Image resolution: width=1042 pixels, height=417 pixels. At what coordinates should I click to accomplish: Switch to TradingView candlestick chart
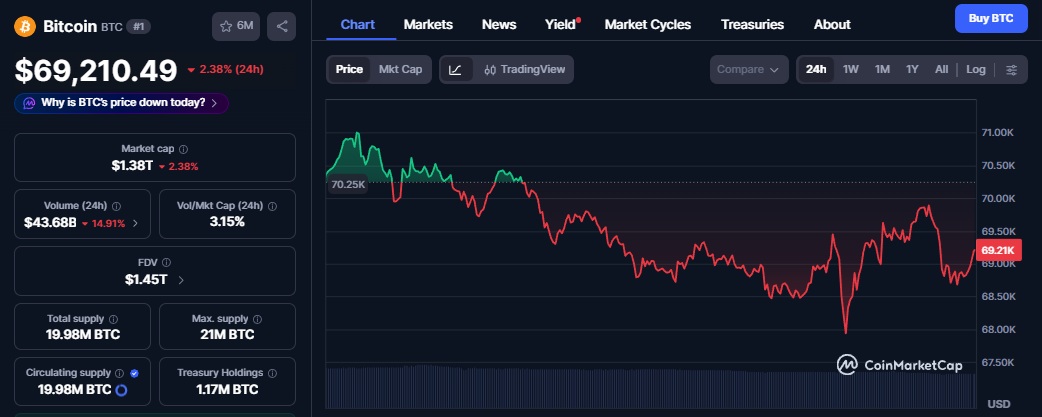click(524, 70)
